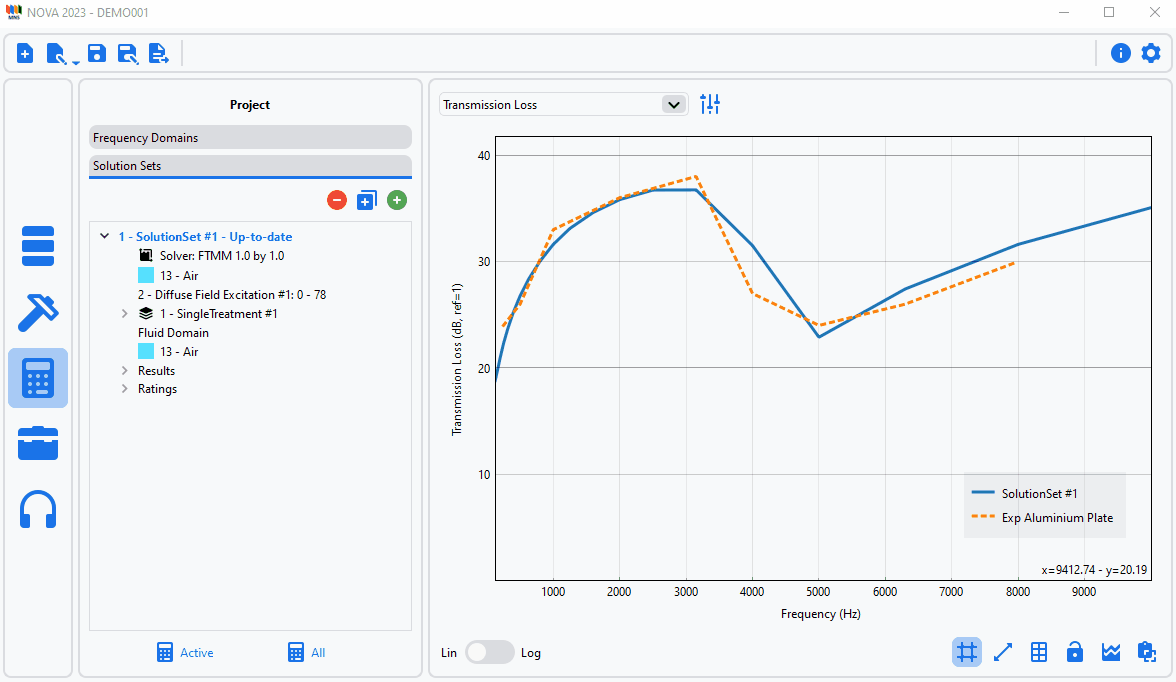Screen dimensions: 1176x682
Task: Click the Active calculate button
Action: (x=185, y=652)
